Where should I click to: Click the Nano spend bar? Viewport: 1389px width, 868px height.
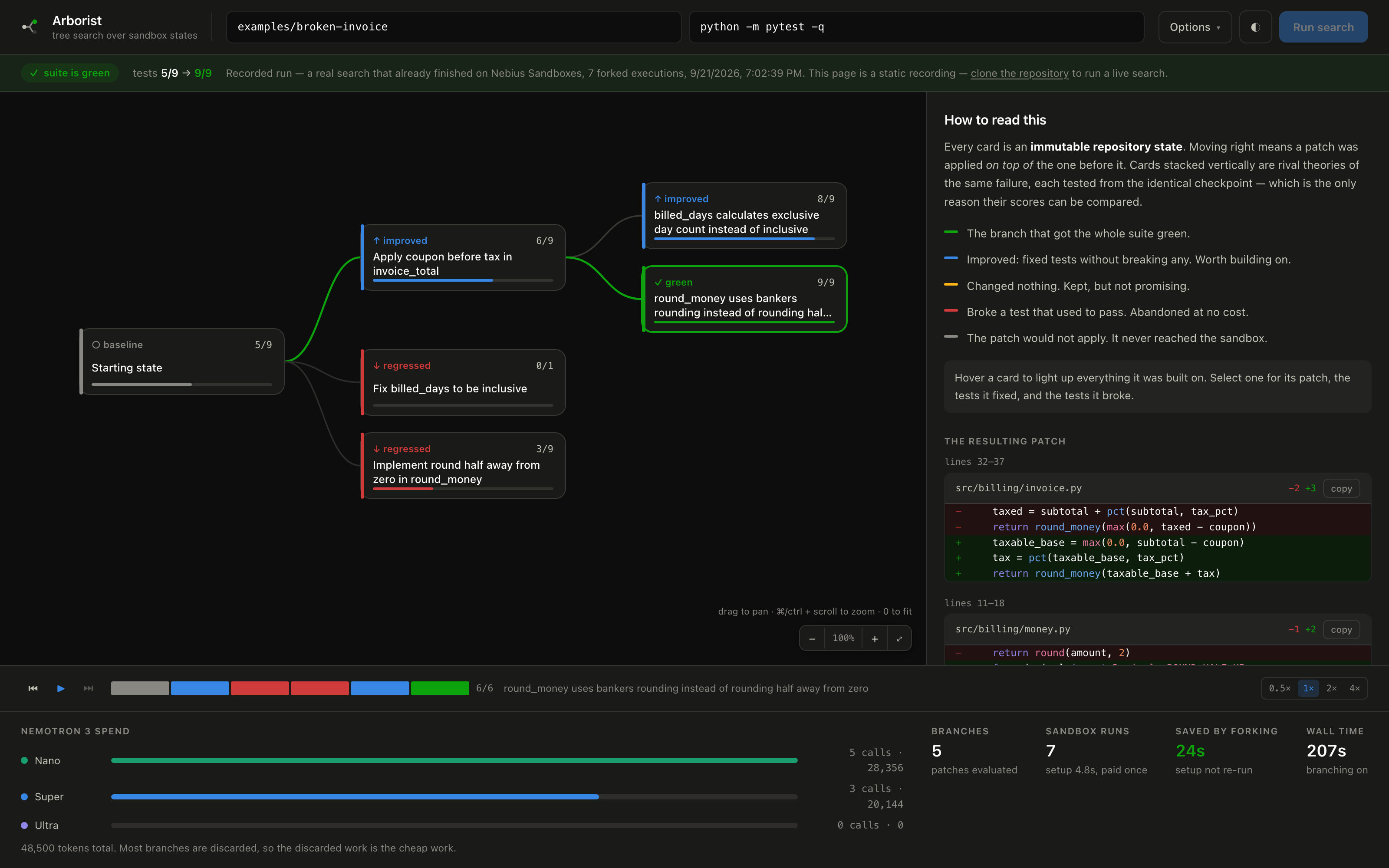[454, 761]
